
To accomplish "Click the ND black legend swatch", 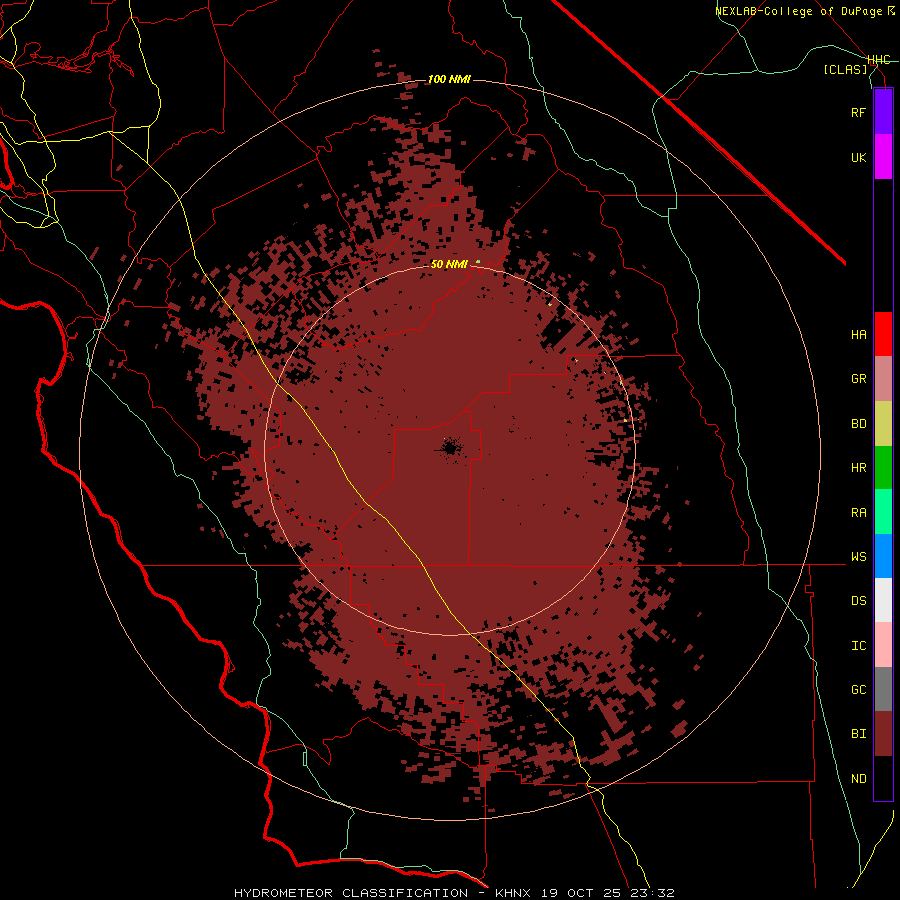I will point(883,778).
